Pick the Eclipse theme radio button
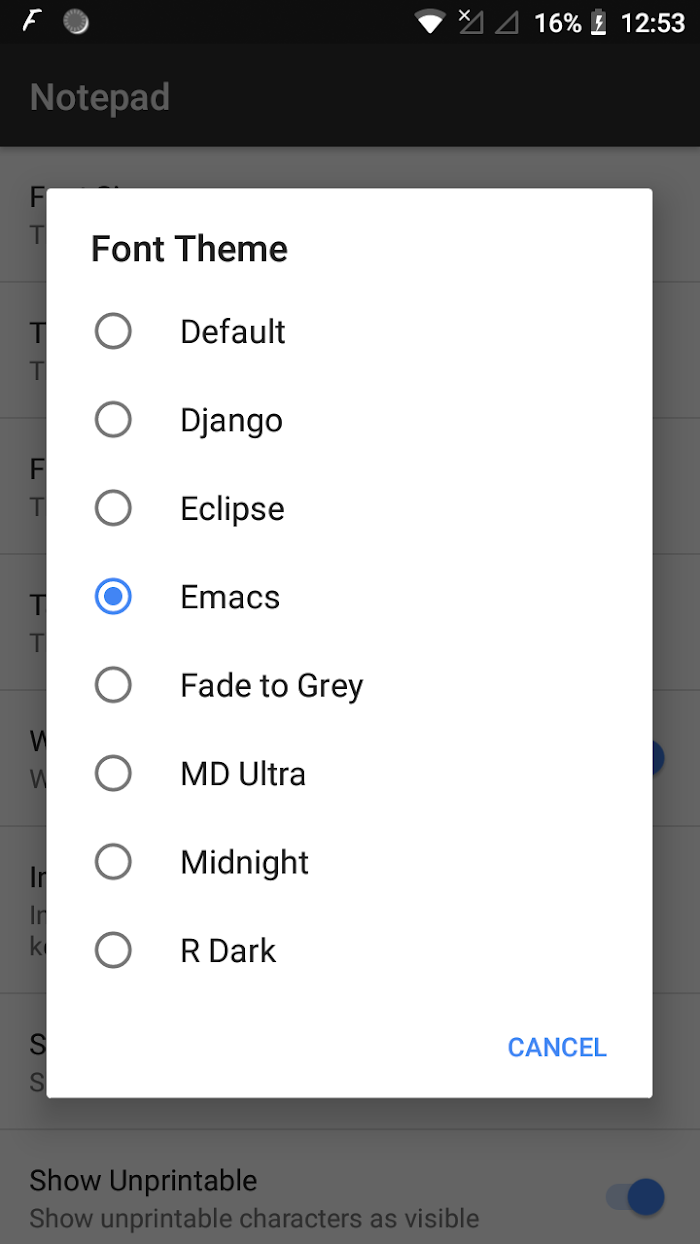Screen dimensions: 700x1244 point(113,508)
